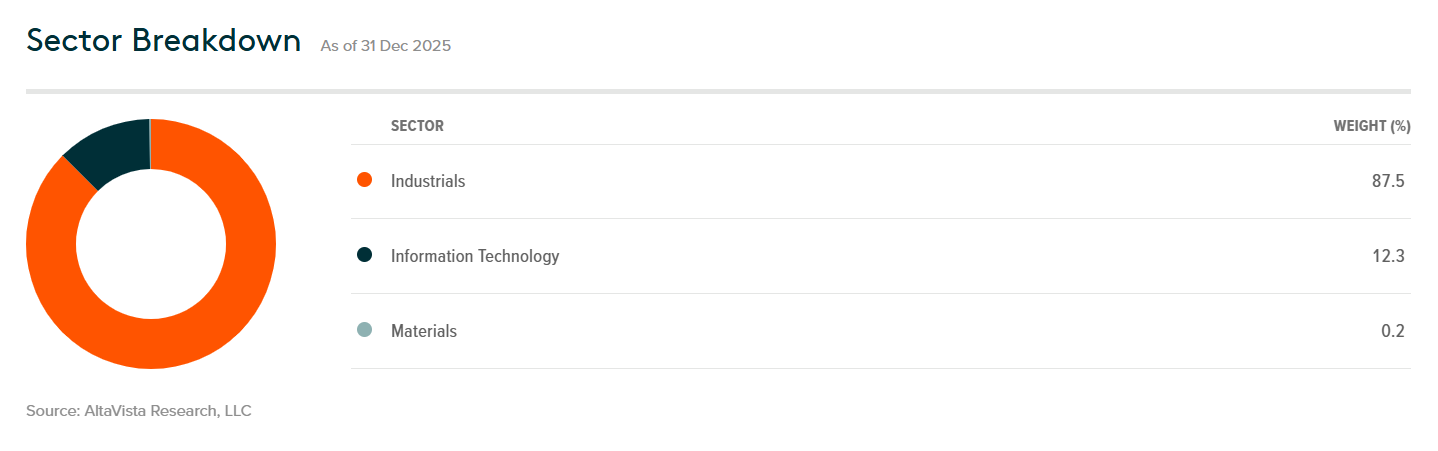Viewport: 1438px width, 451px height.
Task: Click the gray-blue Materials legend dot
Action: click(364, 330)
